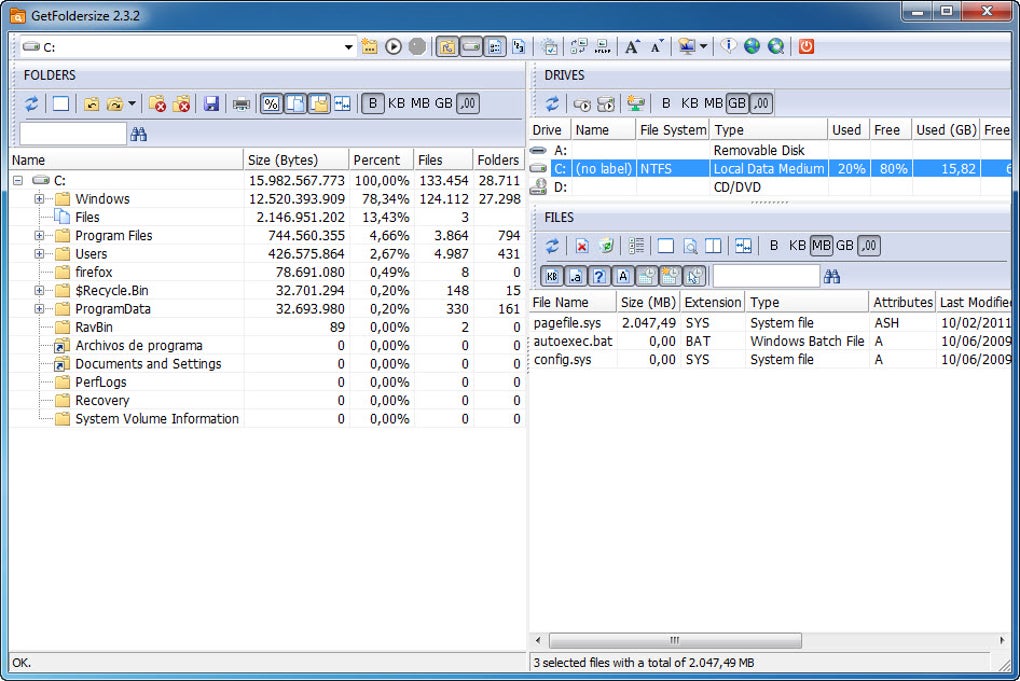Viewport: 1020px width, 681px height.
Task: Click the fit column width icon in Files toolbar
Action: (x=744, y=246)
